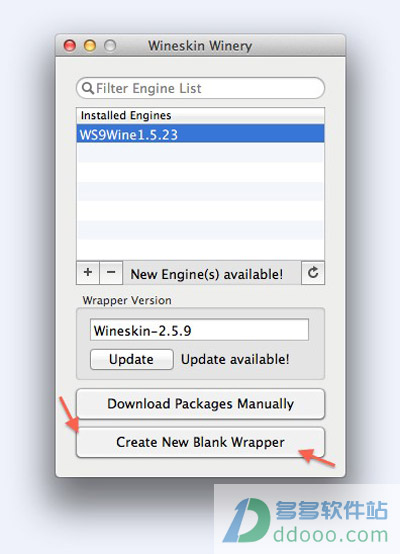Click the Wineskin-2.5.9 wrapper version field
This screenshot has width=400, height=554.
point(199,330)
